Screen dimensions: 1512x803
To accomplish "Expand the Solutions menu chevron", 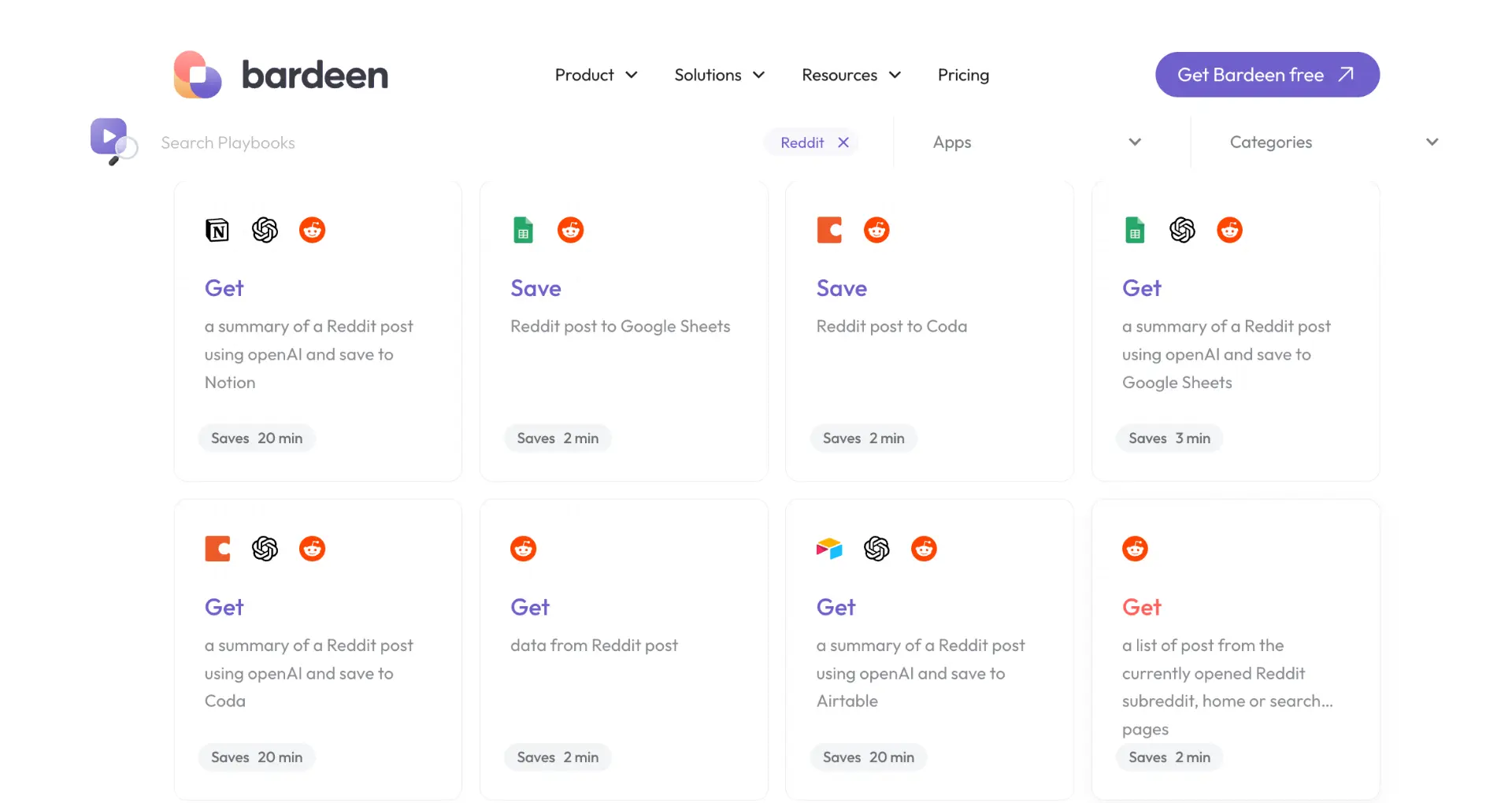I will [759, 75].
